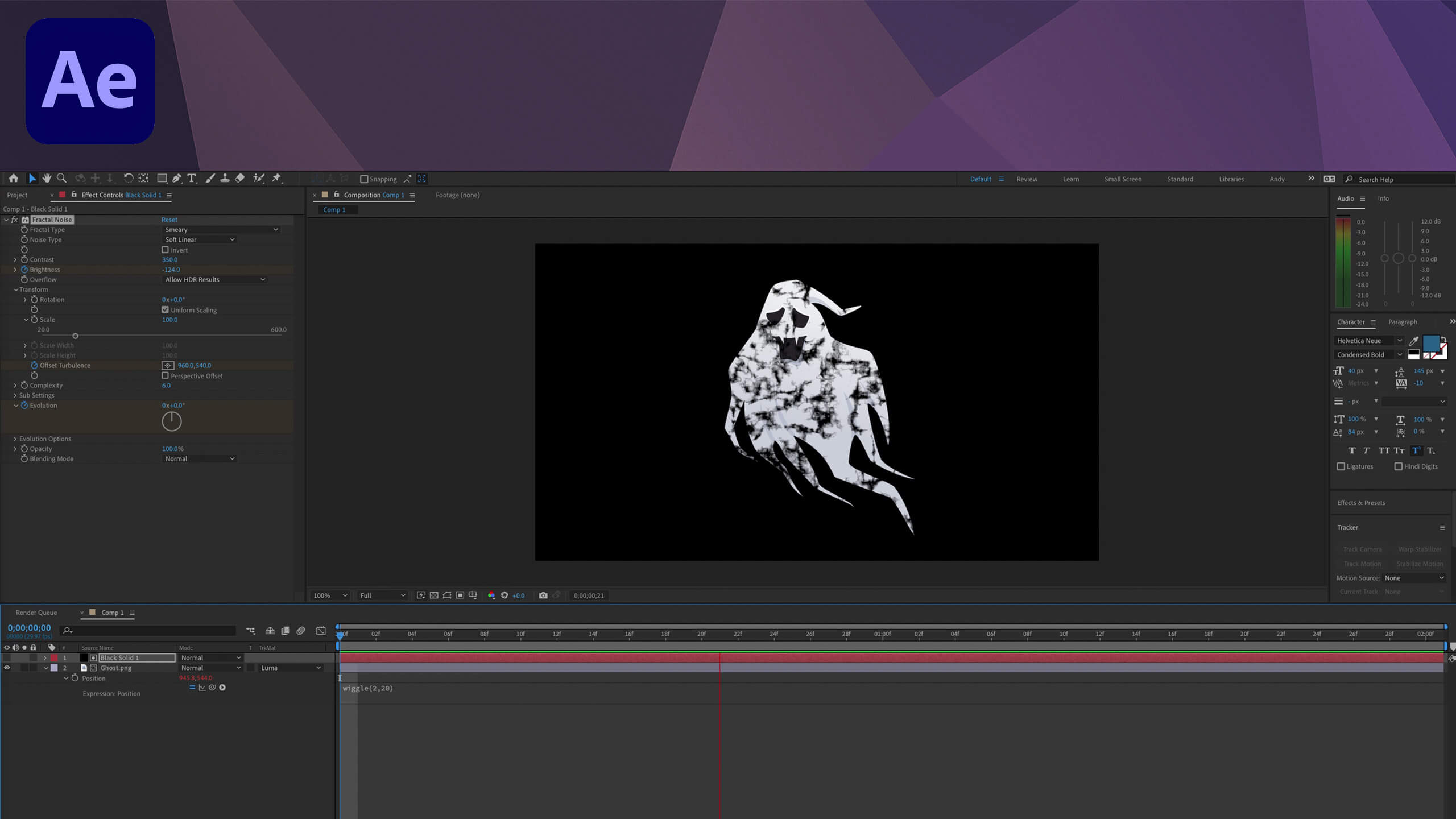Click the Reset link for Fractal Noise
Viewport: 1456px width, 819px height.
point(169,220)
